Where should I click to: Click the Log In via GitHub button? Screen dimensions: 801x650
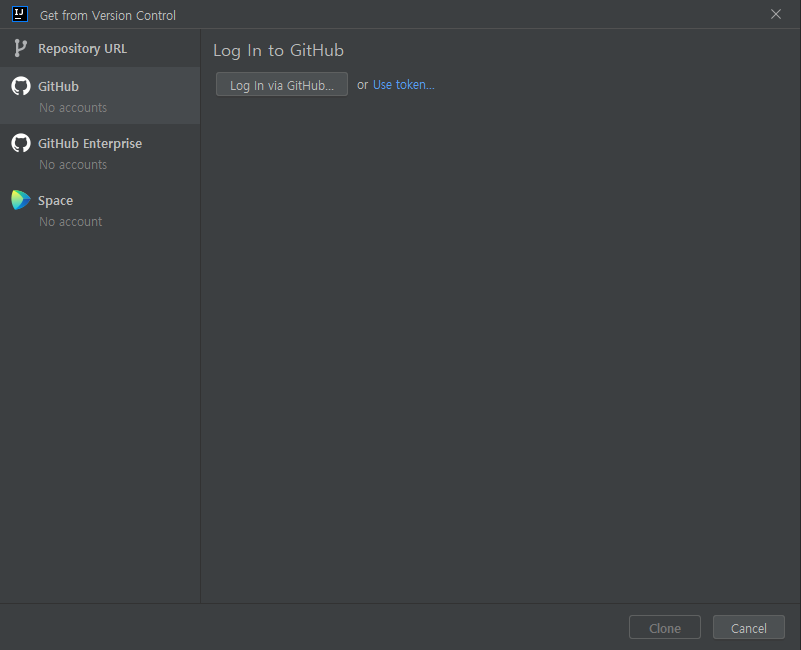pyautogui.click(x=282, y=84)
